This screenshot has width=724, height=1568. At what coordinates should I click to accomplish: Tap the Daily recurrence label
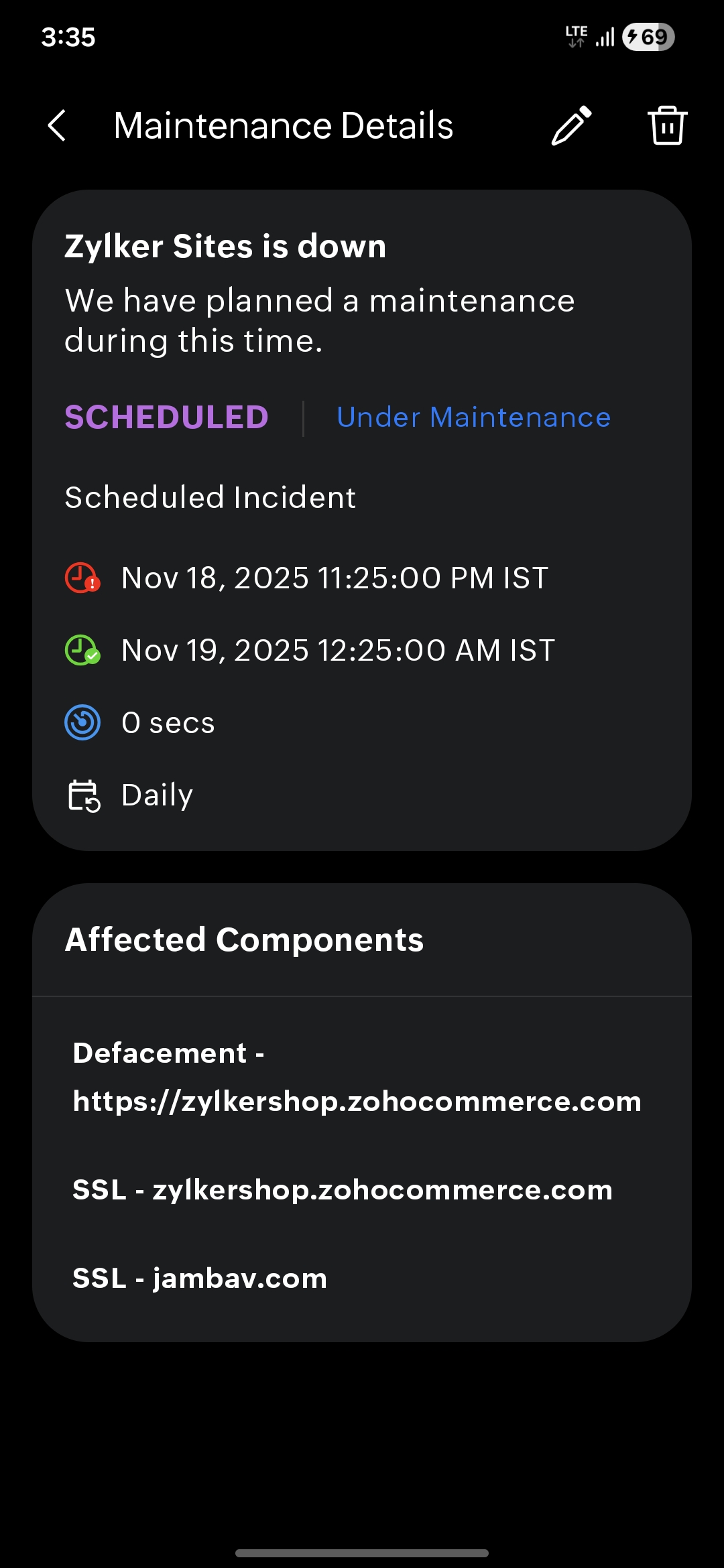157,795
